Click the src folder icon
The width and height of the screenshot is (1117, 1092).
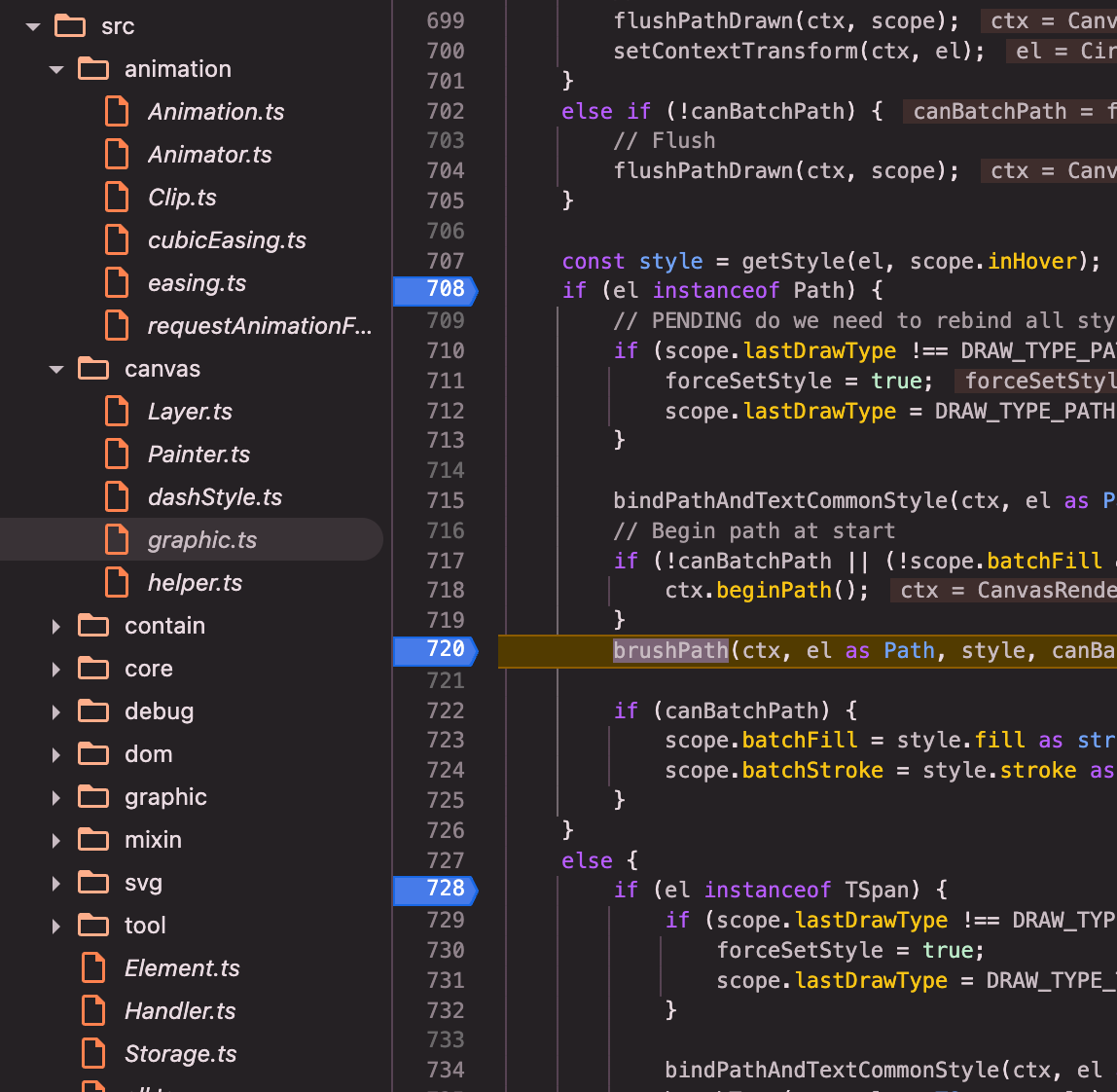70,26
